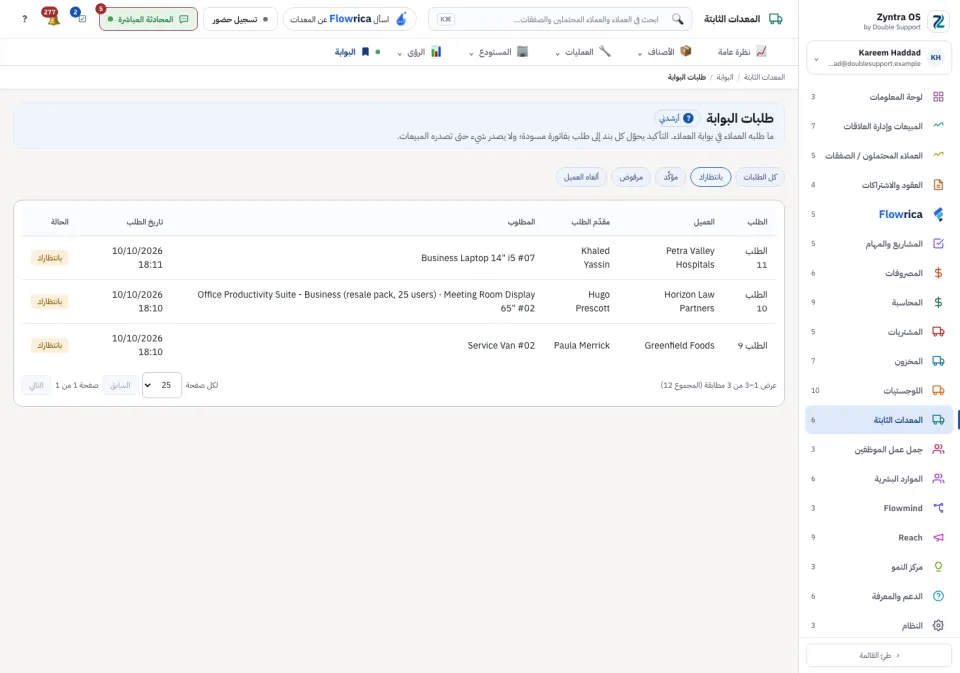This screenshot has height=673, width=960.
Task: Click the Human Resources people icon
Action: pyautogui.click(x=938, y=478)
